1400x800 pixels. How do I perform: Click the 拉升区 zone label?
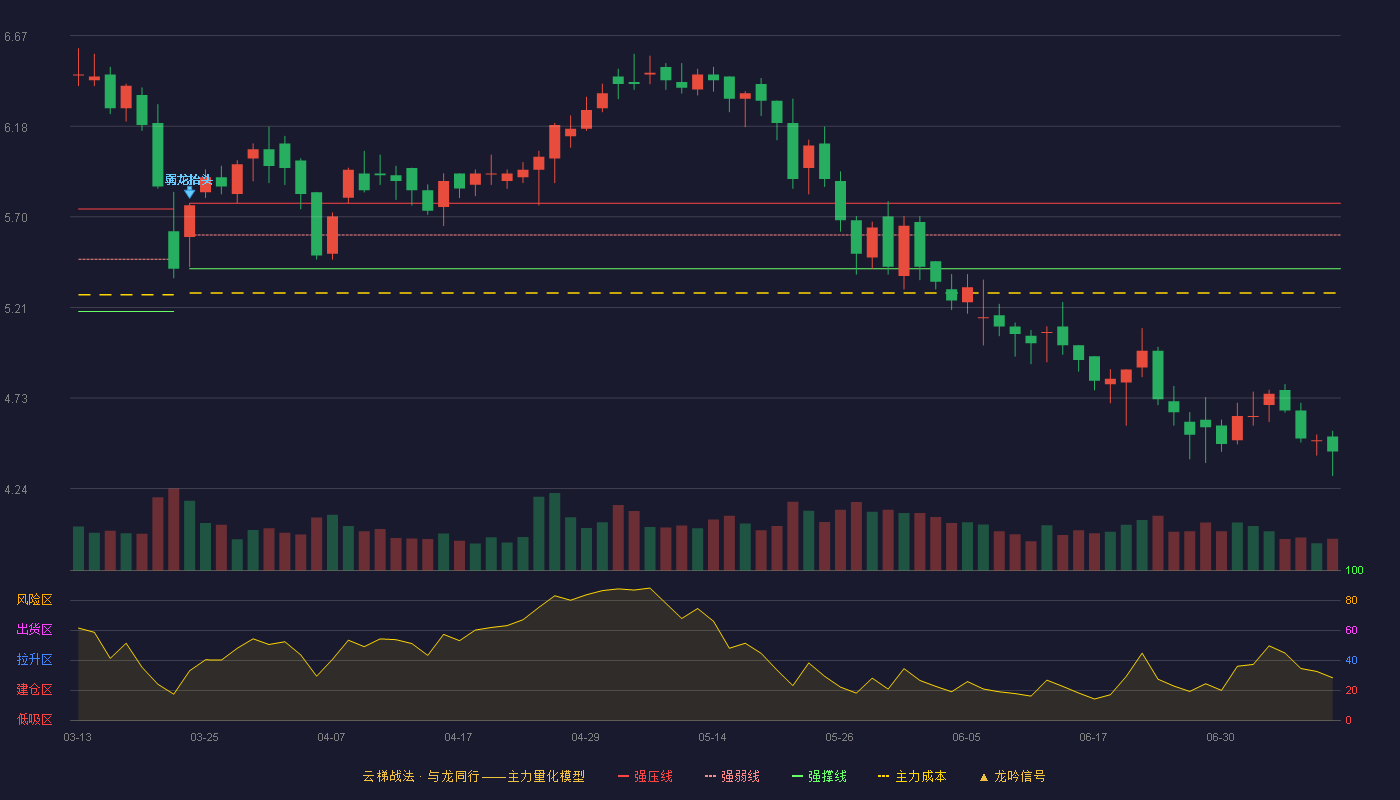pos(34,660)
